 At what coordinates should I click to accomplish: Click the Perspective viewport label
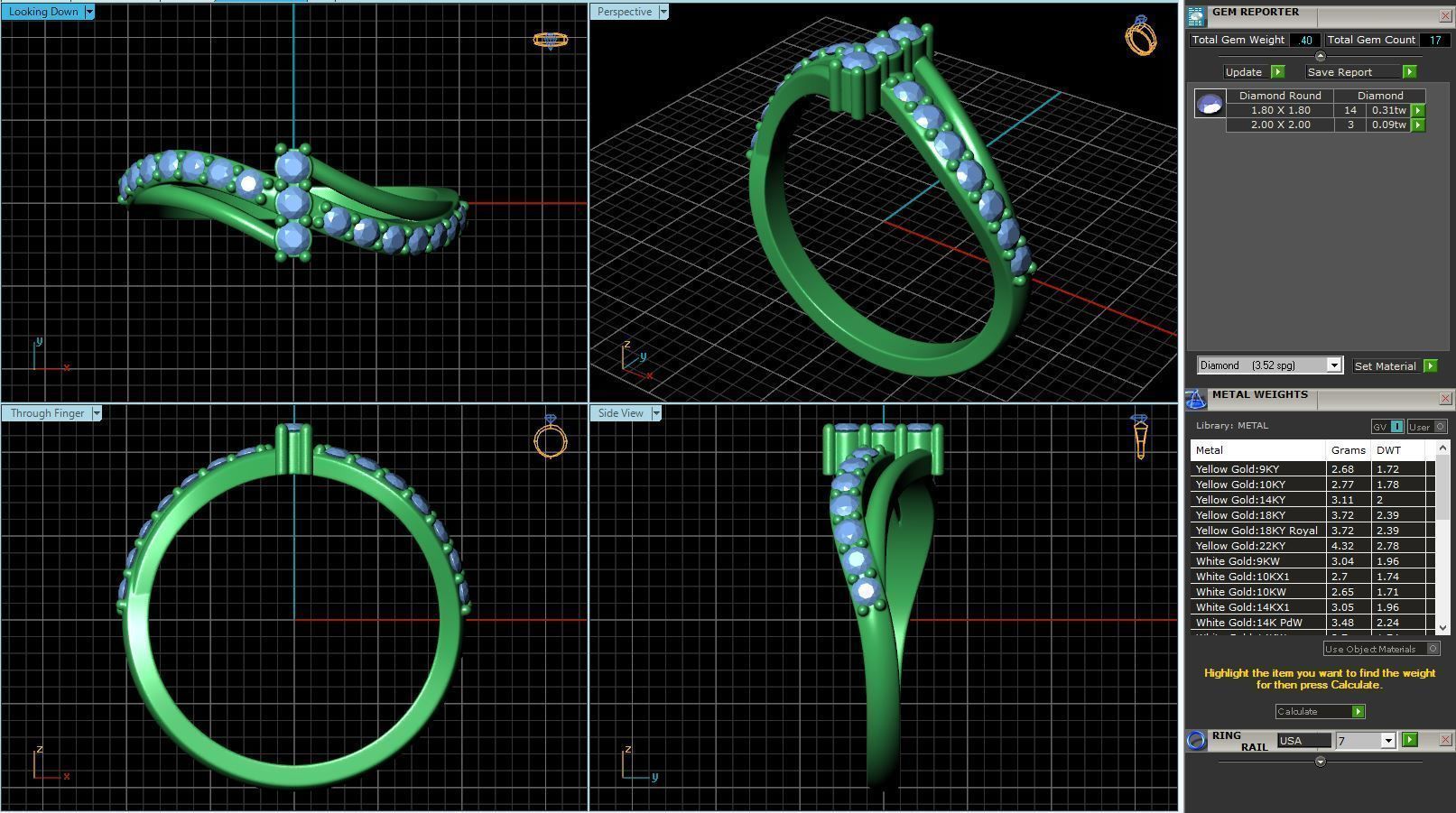click(x=625, y=12)
